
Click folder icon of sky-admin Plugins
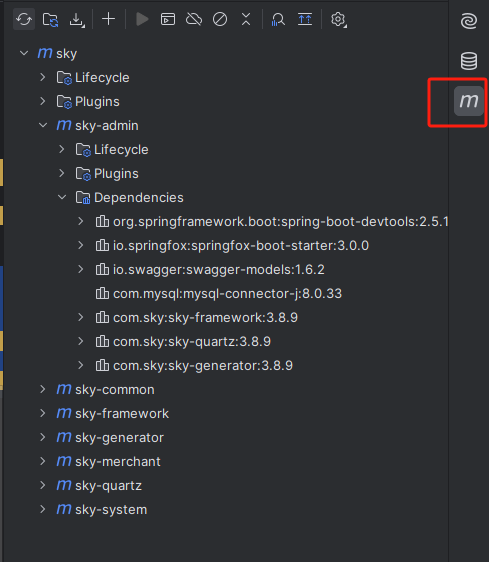(x=83, y=174)
